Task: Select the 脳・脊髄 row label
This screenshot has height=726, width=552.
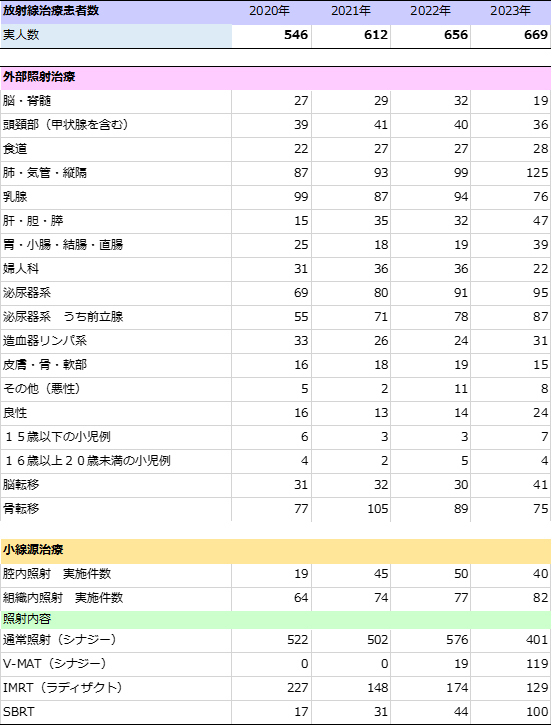Action: tap(27, 100)
